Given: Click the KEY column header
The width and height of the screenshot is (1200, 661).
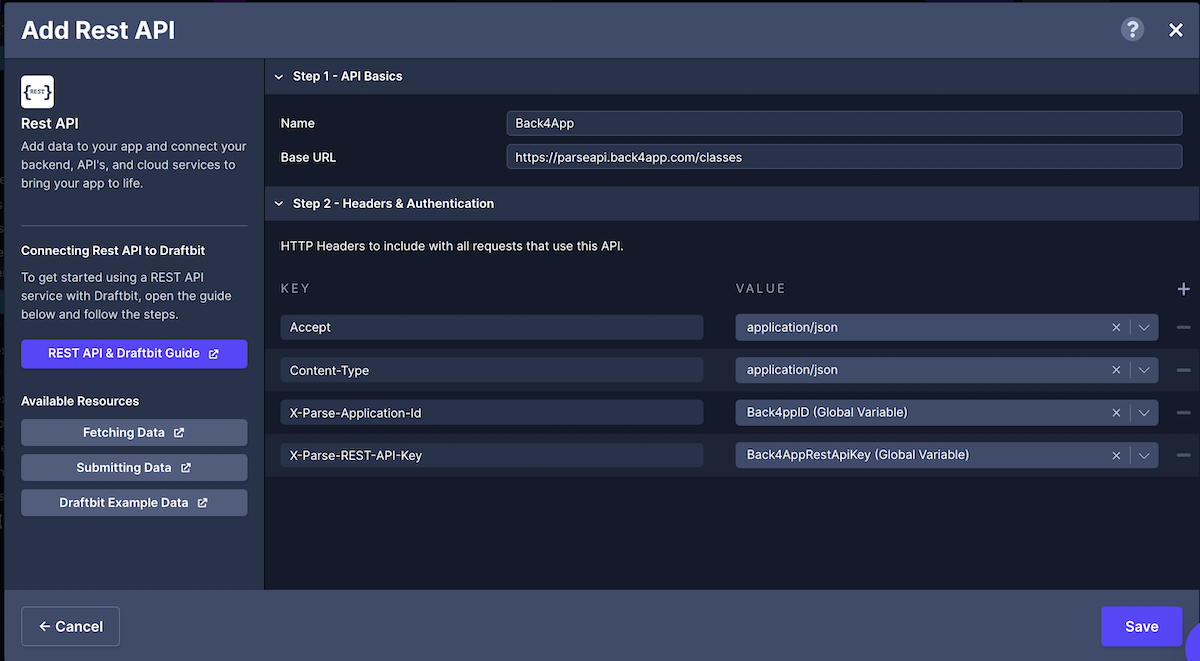Looking at the screenshot, I should [x=295, y=288].
